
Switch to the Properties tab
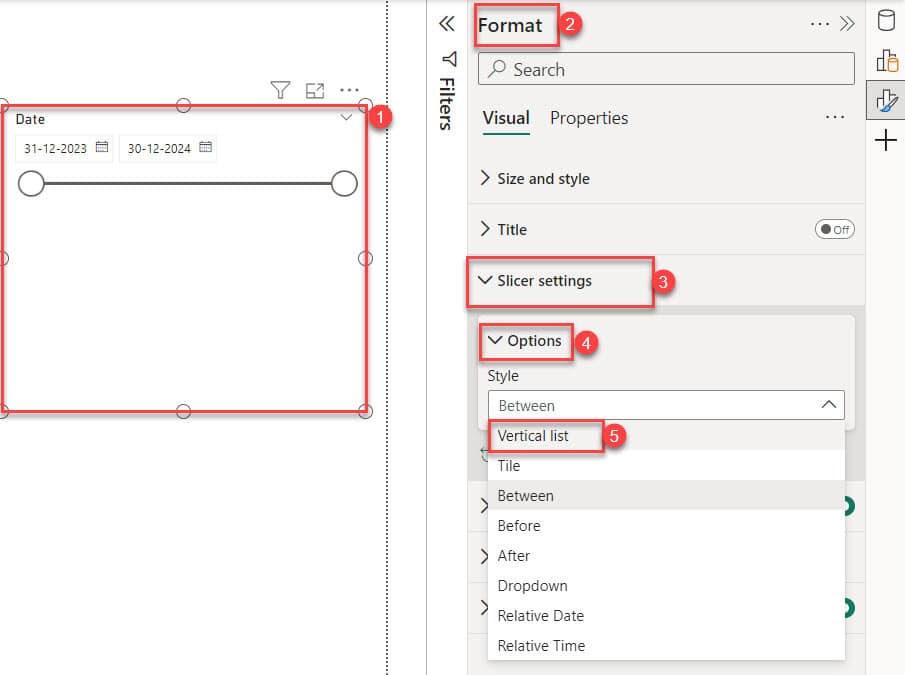point(589,118)
